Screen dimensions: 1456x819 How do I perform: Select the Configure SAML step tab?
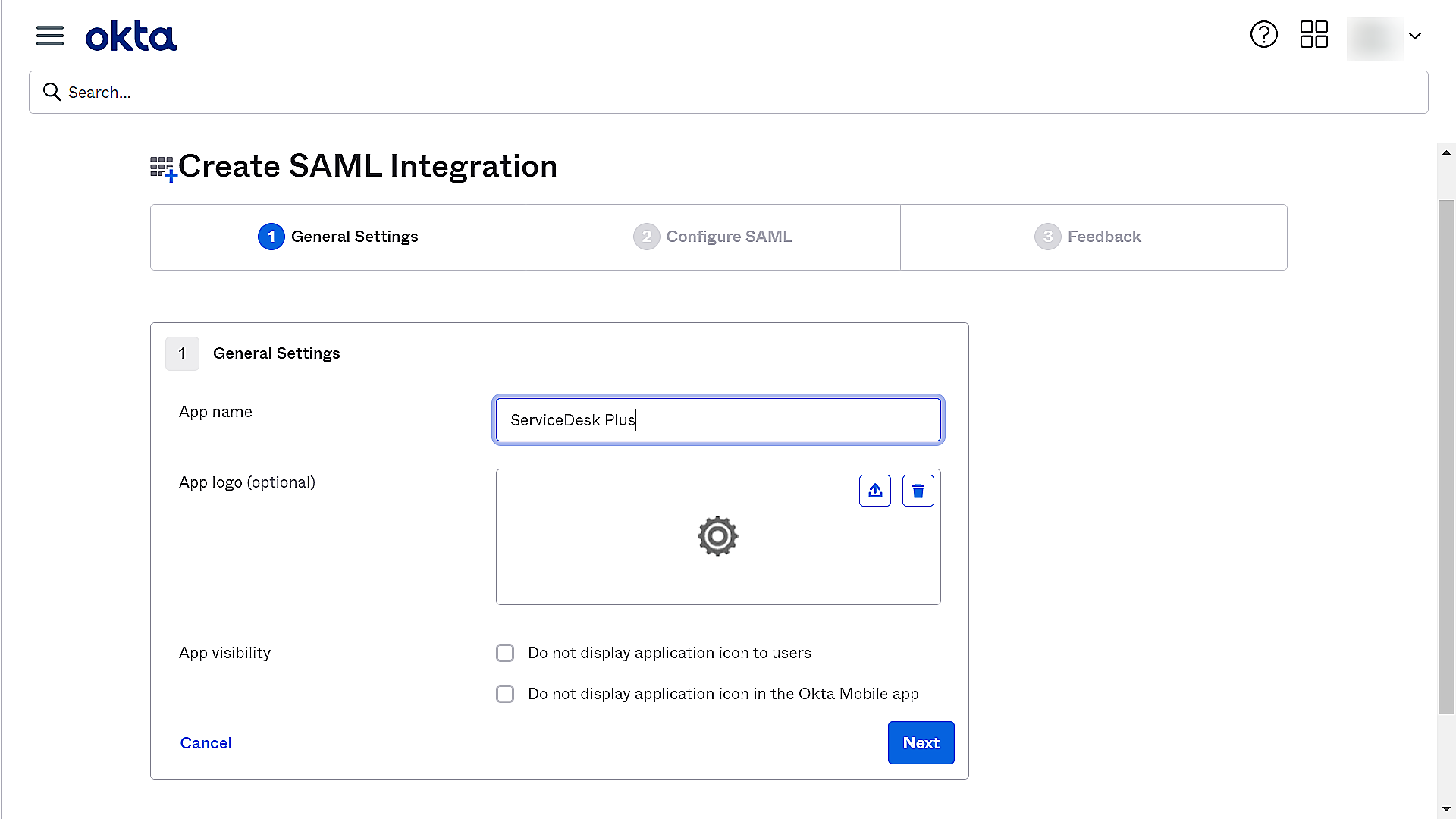pyautogui.click(x=713, y=237)
